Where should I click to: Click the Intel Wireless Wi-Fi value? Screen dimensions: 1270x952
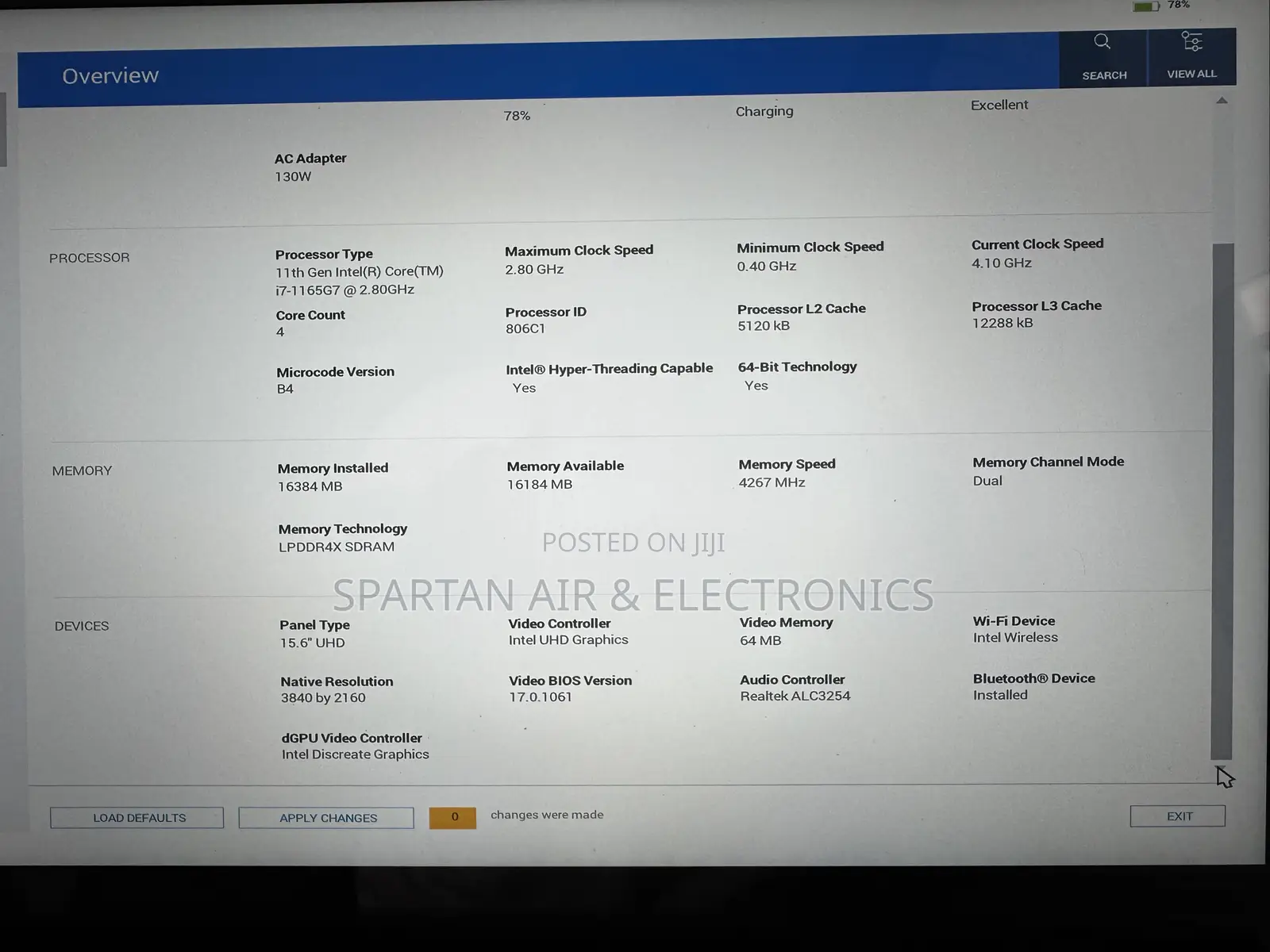click(1015, 638)
